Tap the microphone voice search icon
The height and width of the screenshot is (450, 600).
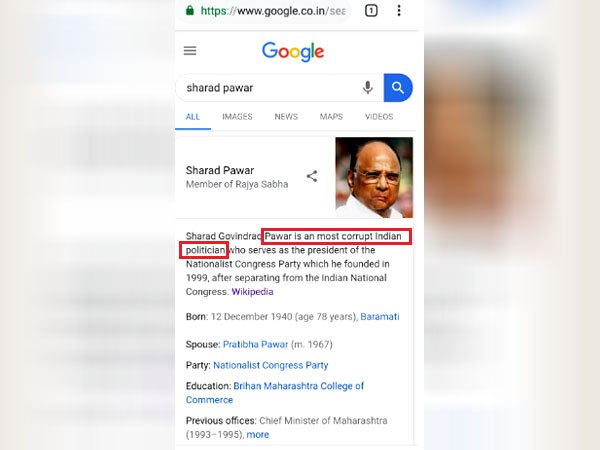(x=368, y=88)
